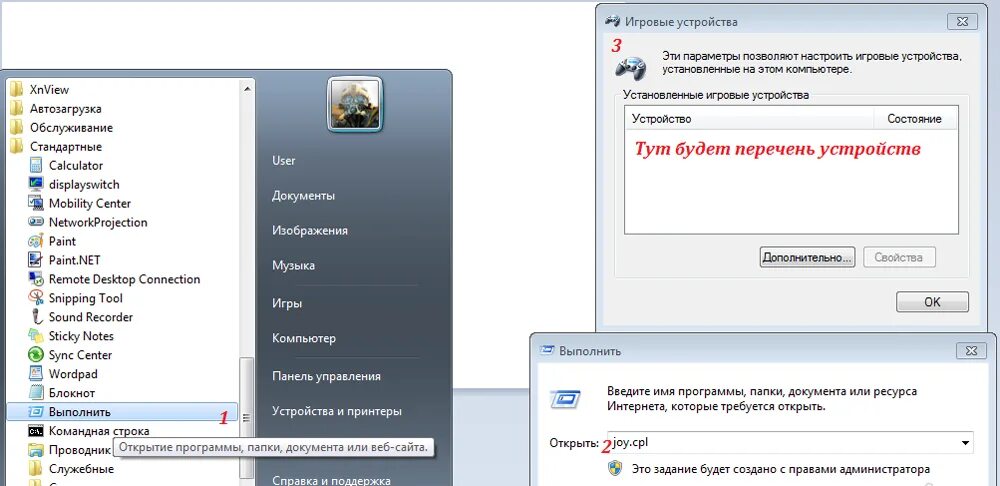Click the gamepad icon in Игровые устройства
The height and width of the screenshot is (486, 1000).
click(629, 66)
